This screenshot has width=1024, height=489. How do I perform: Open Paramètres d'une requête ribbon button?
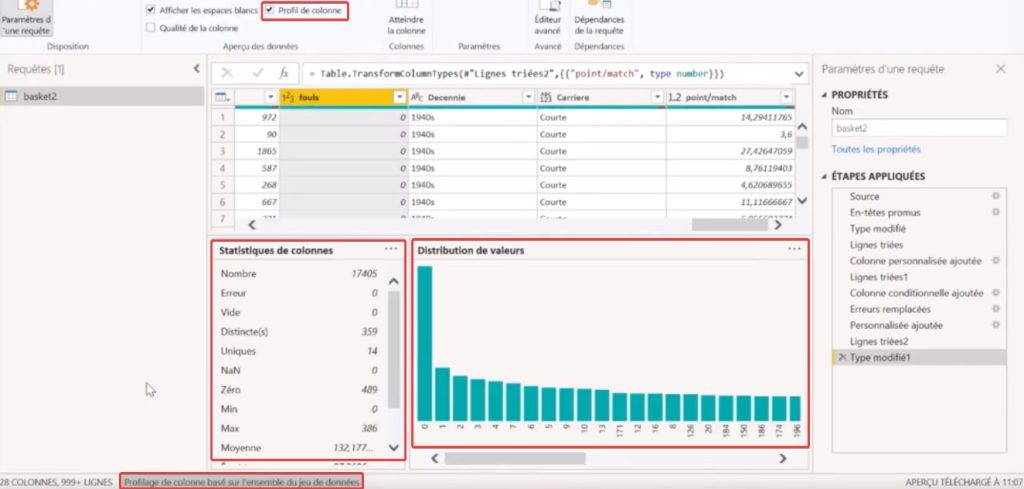click(x=26, y=18)
